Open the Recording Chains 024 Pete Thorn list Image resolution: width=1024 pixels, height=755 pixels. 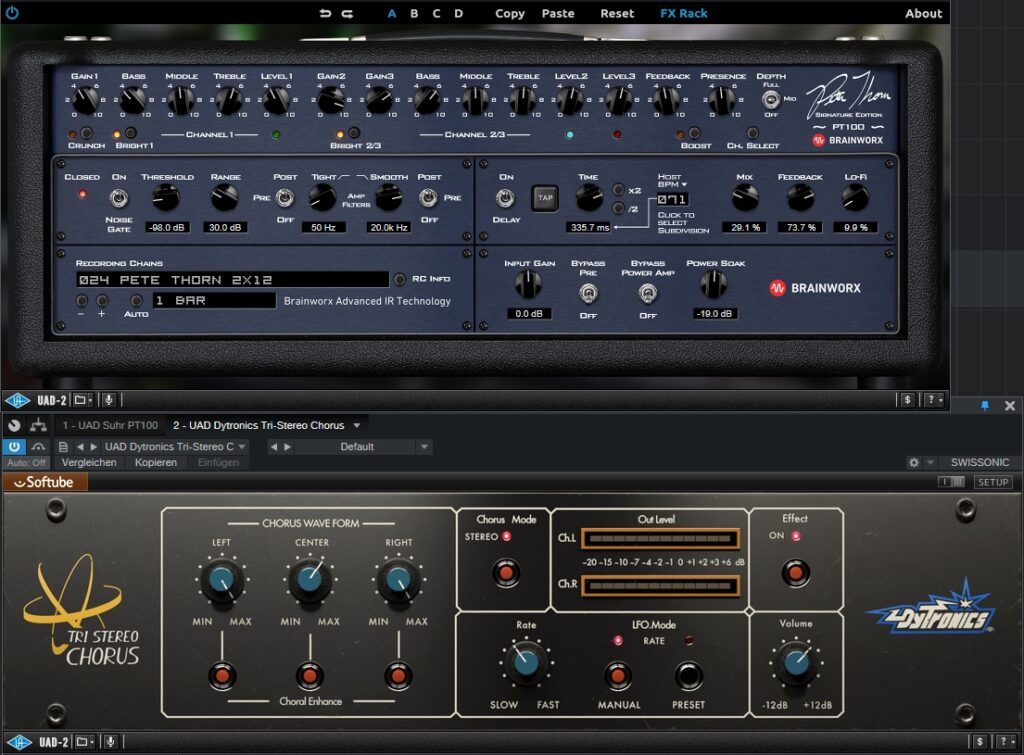(232, 280)
